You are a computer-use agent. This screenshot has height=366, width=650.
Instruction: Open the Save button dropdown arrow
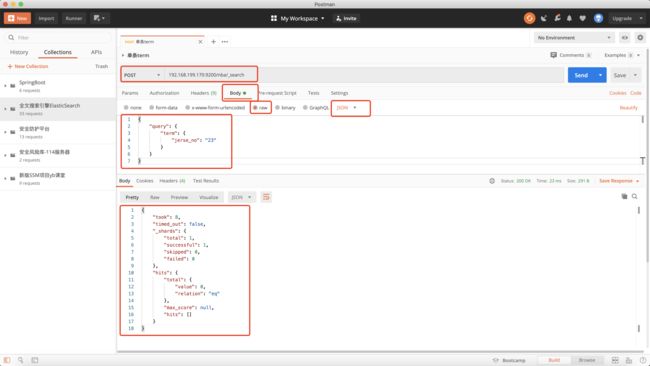click(635, 75)
